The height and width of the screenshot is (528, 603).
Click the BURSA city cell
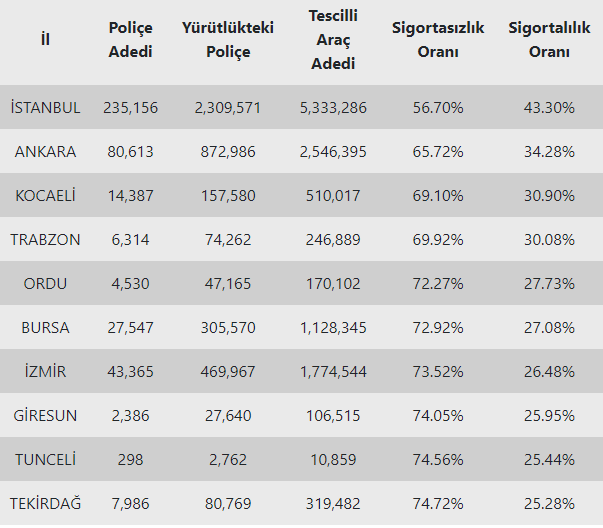[46, 327]
